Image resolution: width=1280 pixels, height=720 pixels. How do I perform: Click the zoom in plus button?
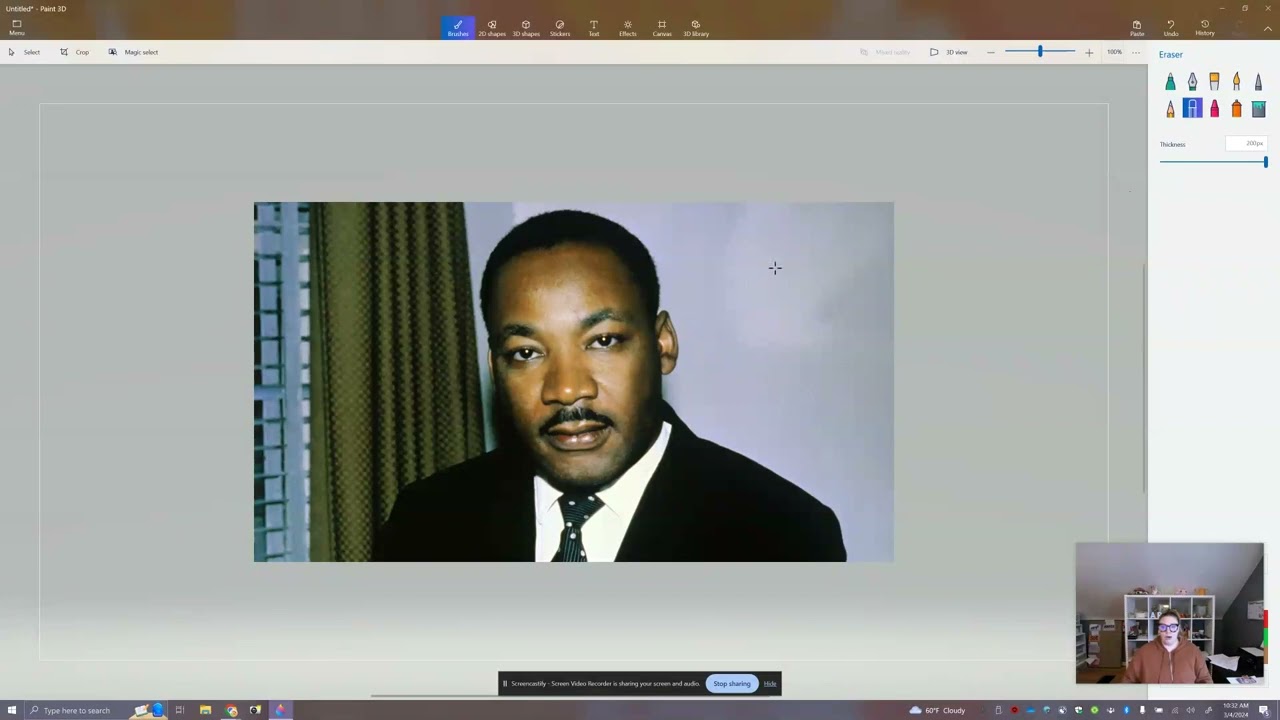point(1089,52)
